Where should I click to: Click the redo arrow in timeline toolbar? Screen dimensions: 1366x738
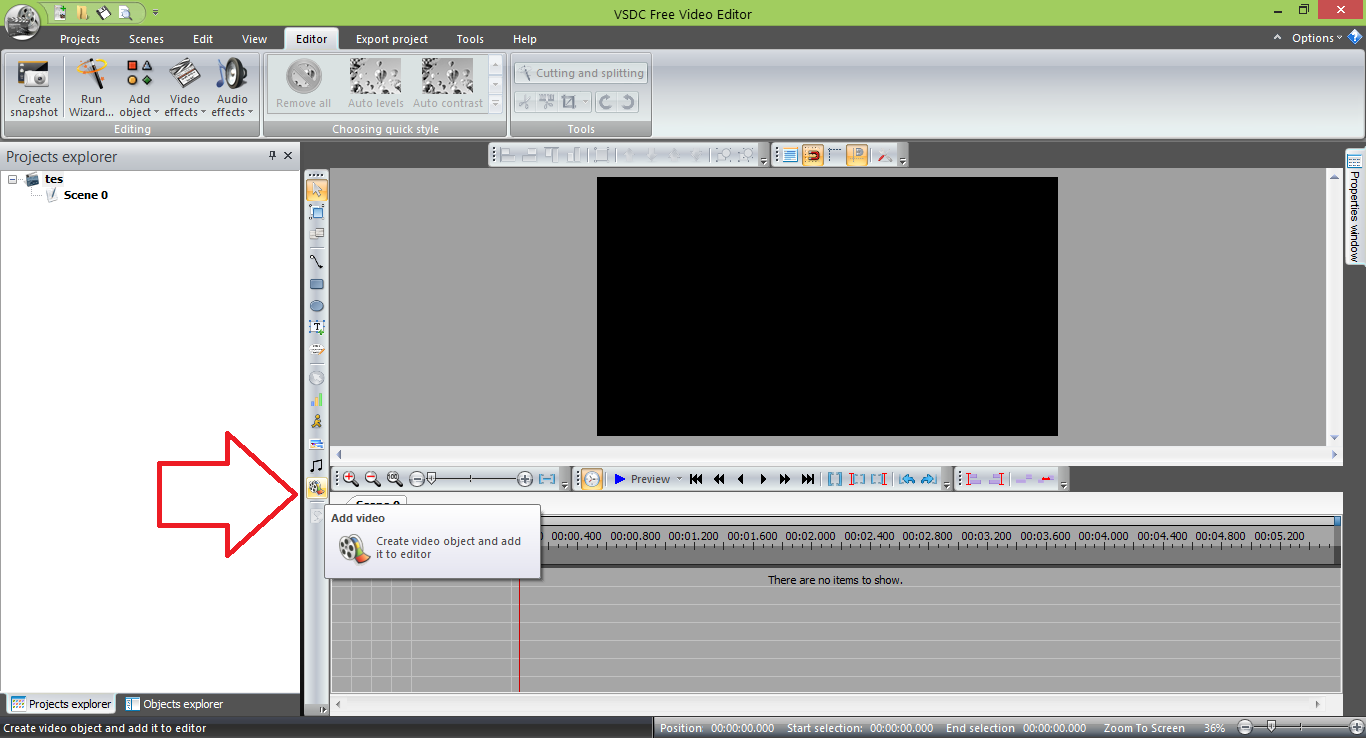point(928,479)
